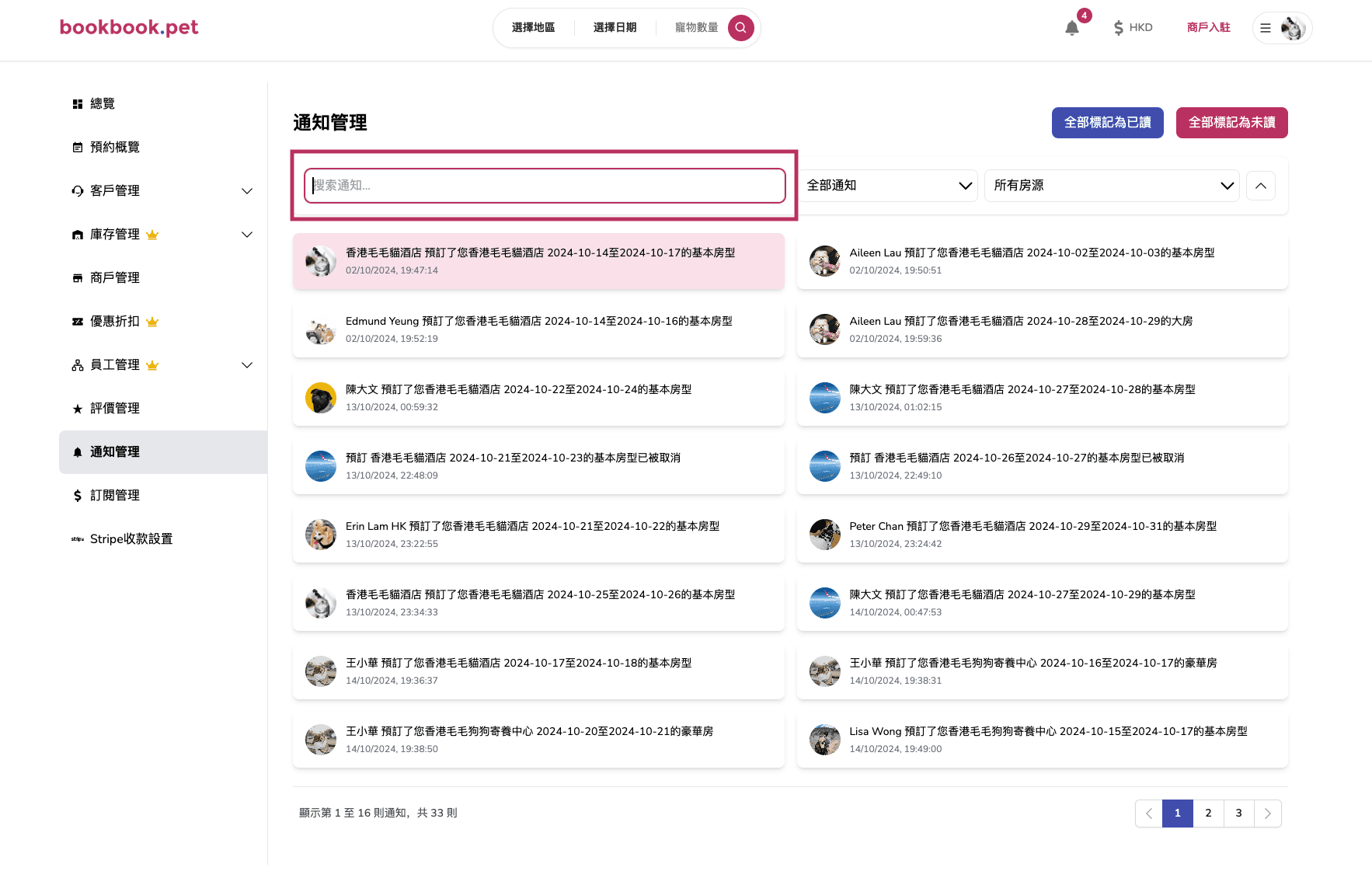1372x878 pixels.
Task: Select current page 1 in pagination
Action: point(1178,814)
